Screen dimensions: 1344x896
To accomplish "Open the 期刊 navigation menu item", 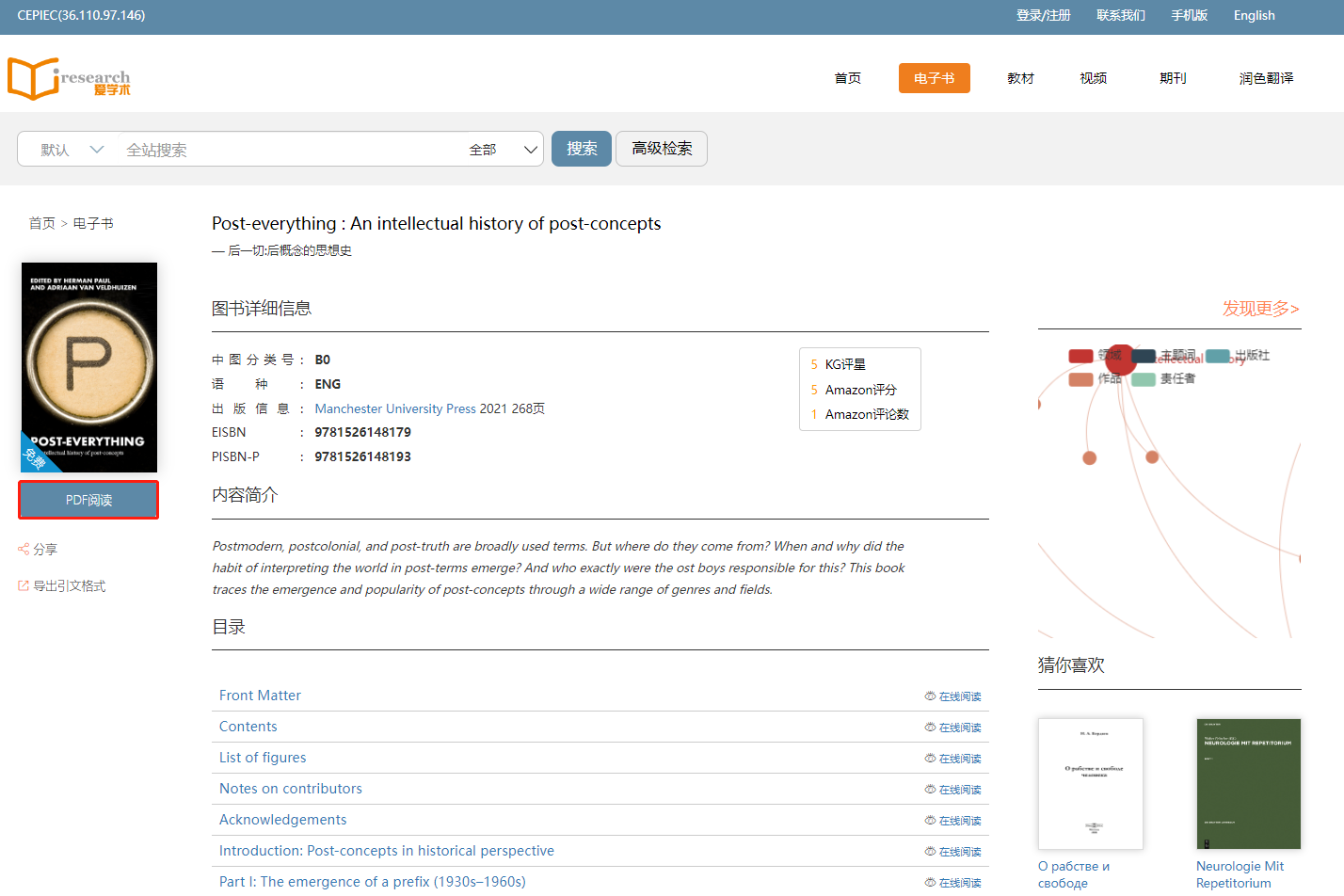I will 1173,78.
